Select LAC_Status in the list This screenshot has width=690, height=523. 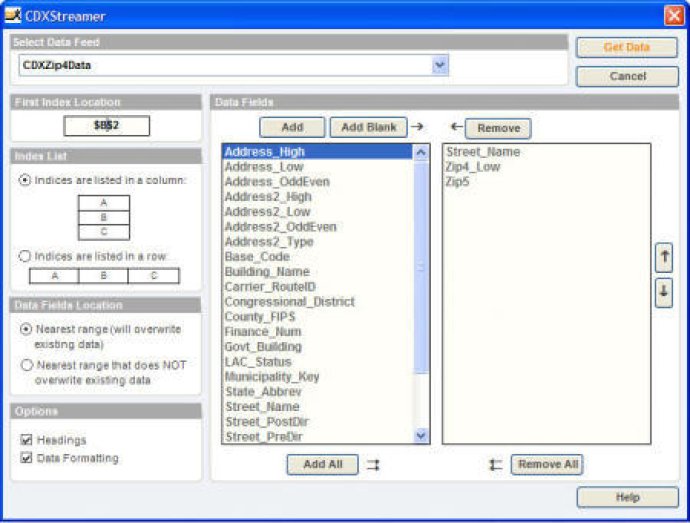click(318, 361)
